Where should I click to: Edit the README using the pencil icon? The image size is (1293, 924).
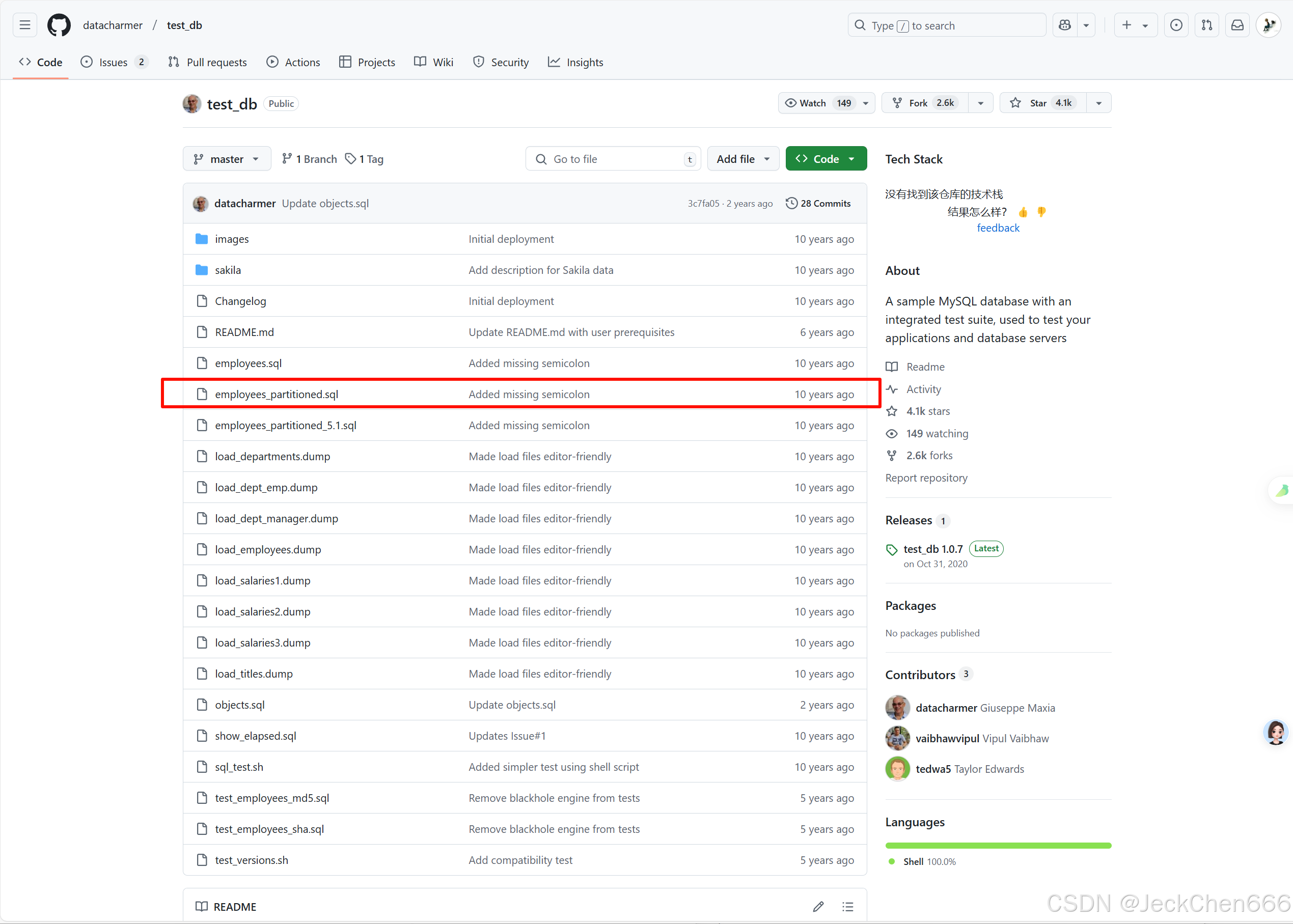click(818, 906)
